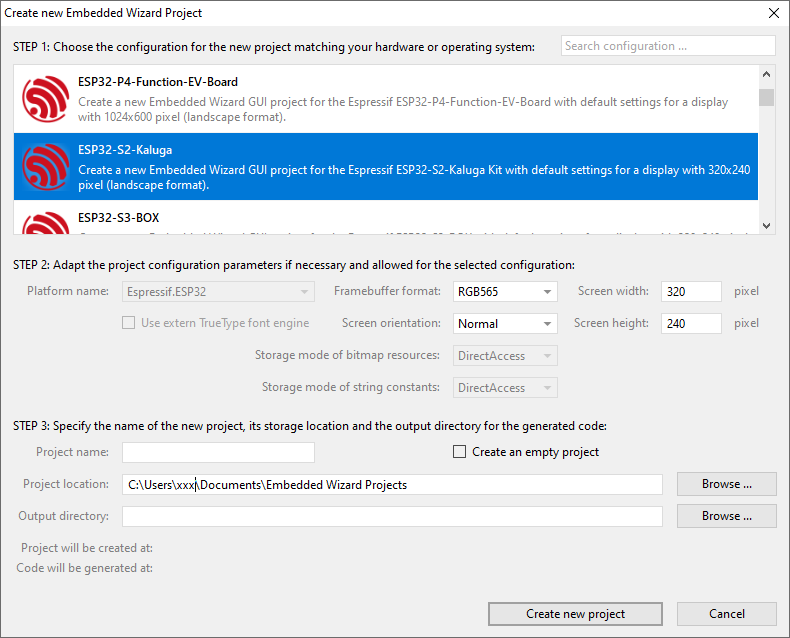Browse for the Project location folder

tap(726, 484)
